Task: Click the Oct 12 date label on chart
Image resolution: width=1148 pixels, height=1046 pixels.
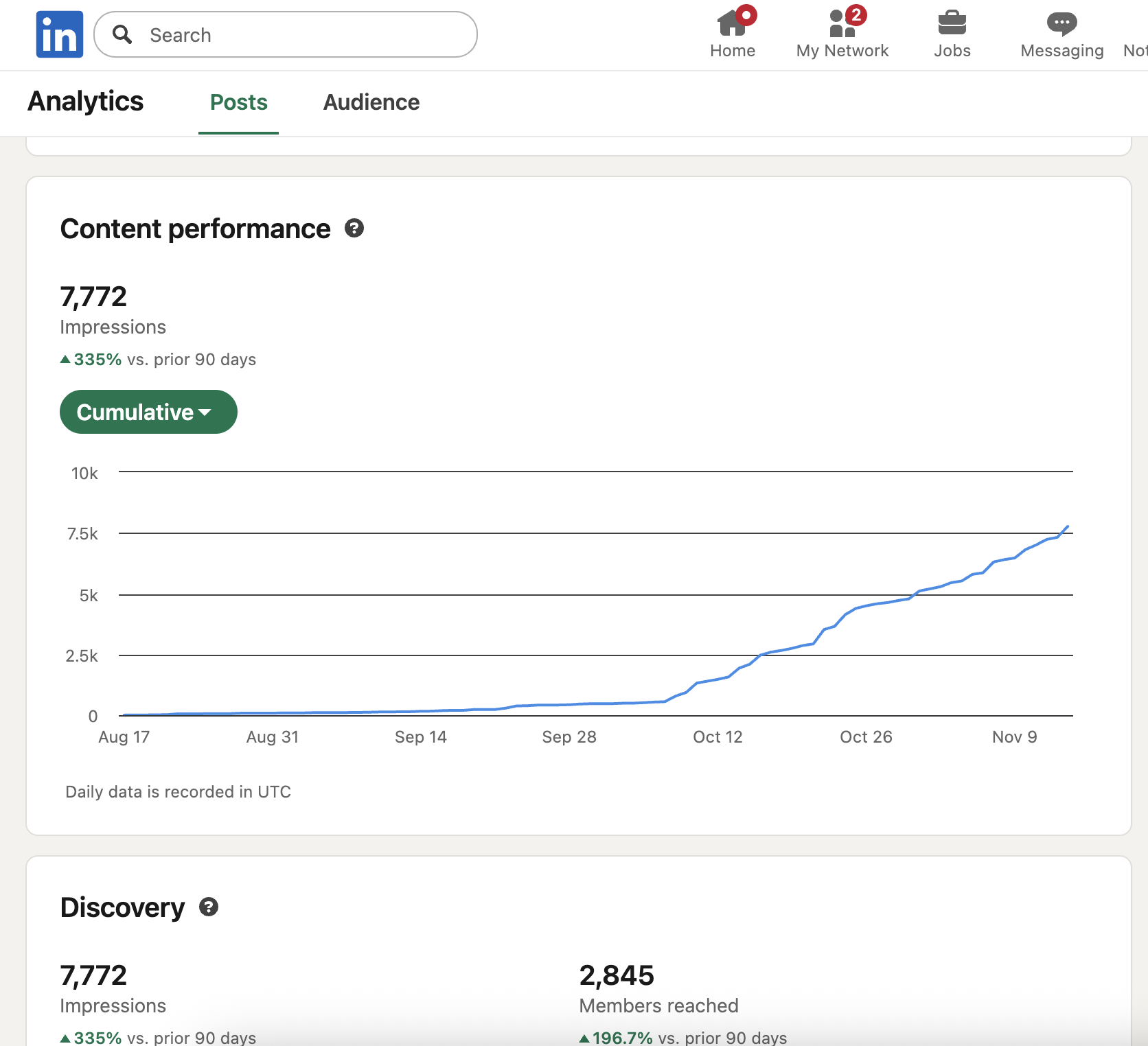Action: pos(717,737)
